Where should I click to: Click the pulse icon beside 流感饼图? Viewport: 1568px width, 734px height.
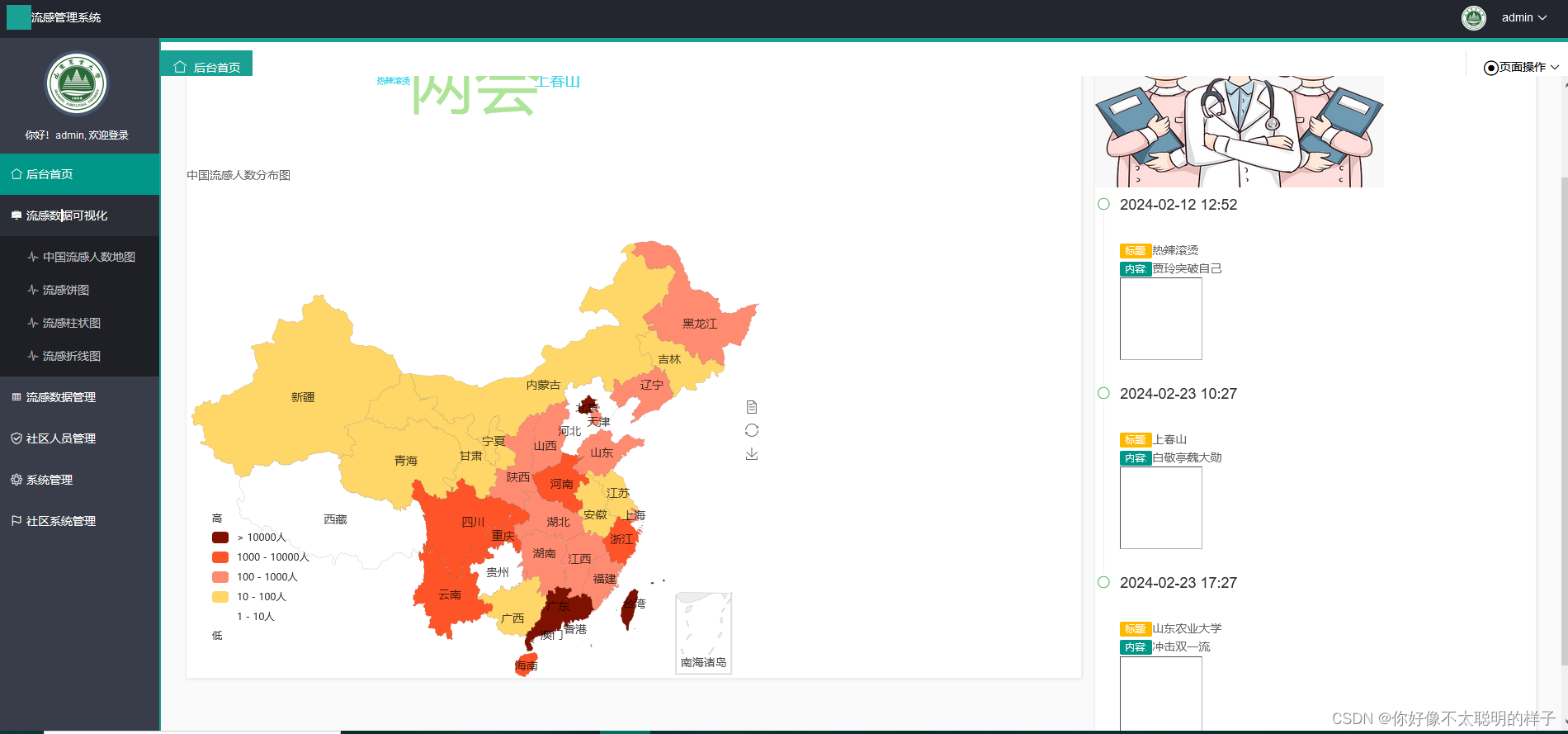click(32, 290)
